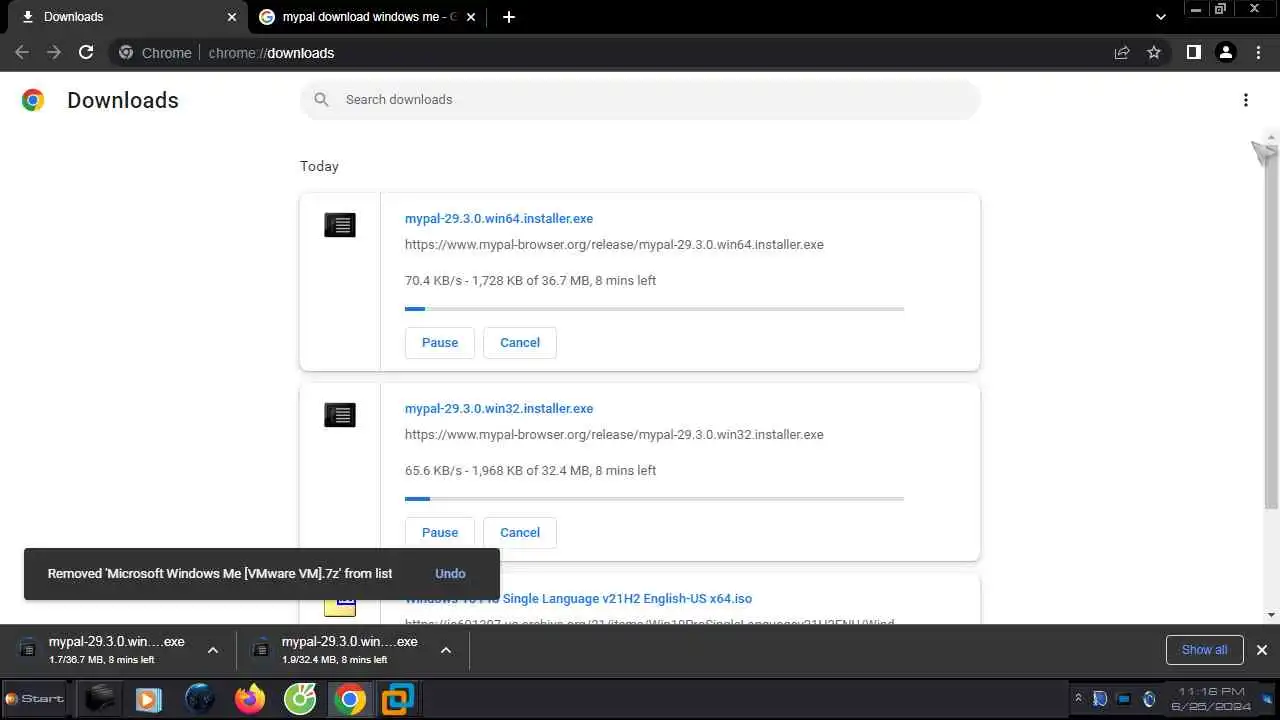Open the black folder icon in taskbar

click(100, 698)
